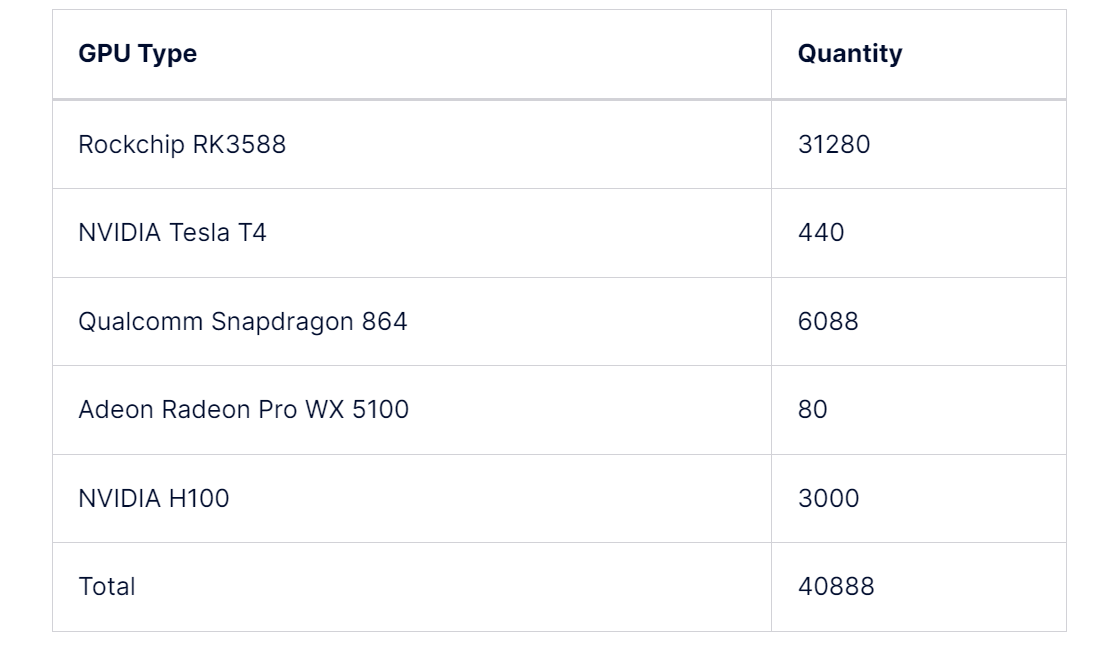Click the 'Quantity' column header
Viewport: 1116px width, 660px height.
click(849, 54)
